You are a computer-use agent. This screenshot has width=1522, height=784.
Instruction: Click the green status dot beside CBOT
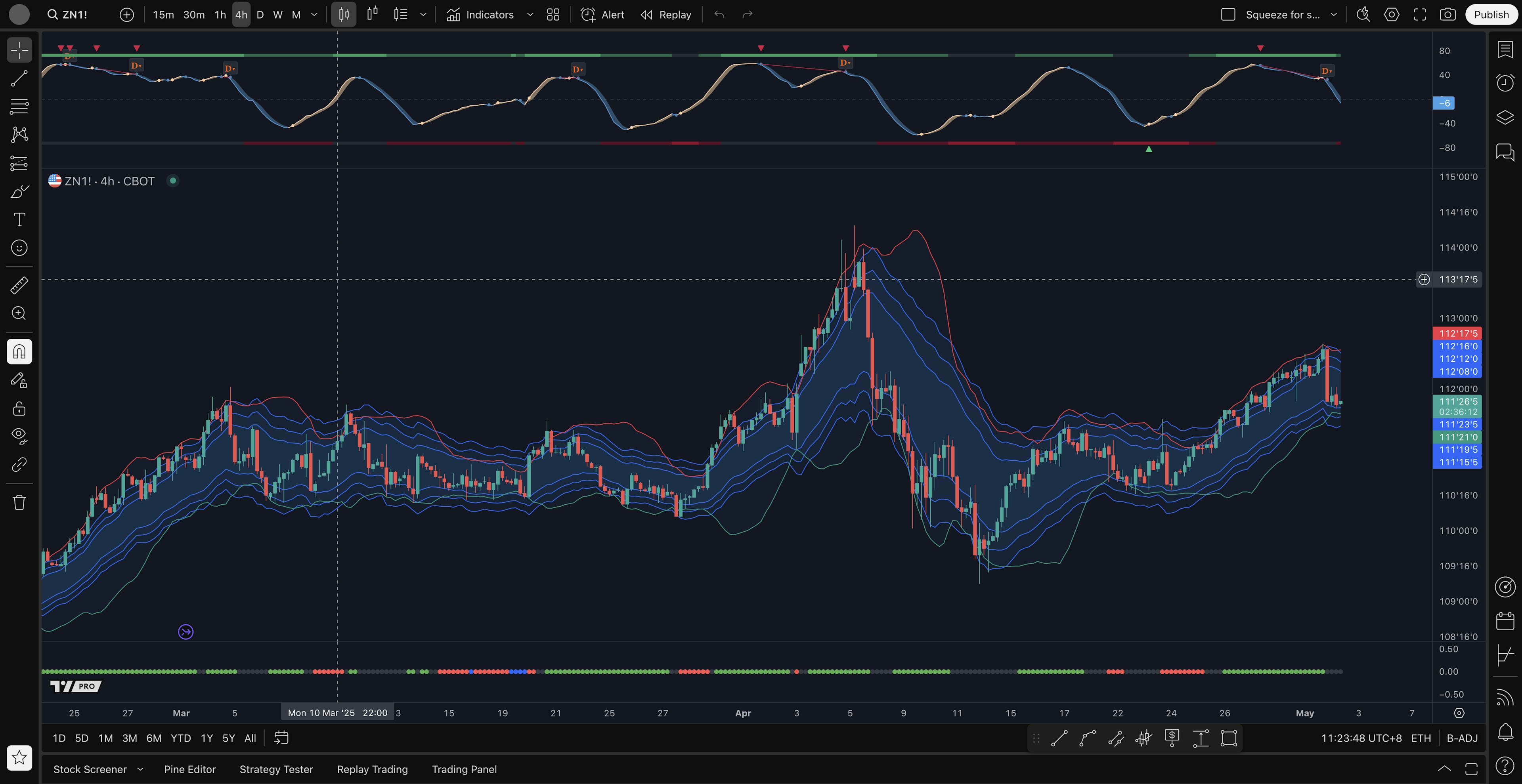pos(172,181)
